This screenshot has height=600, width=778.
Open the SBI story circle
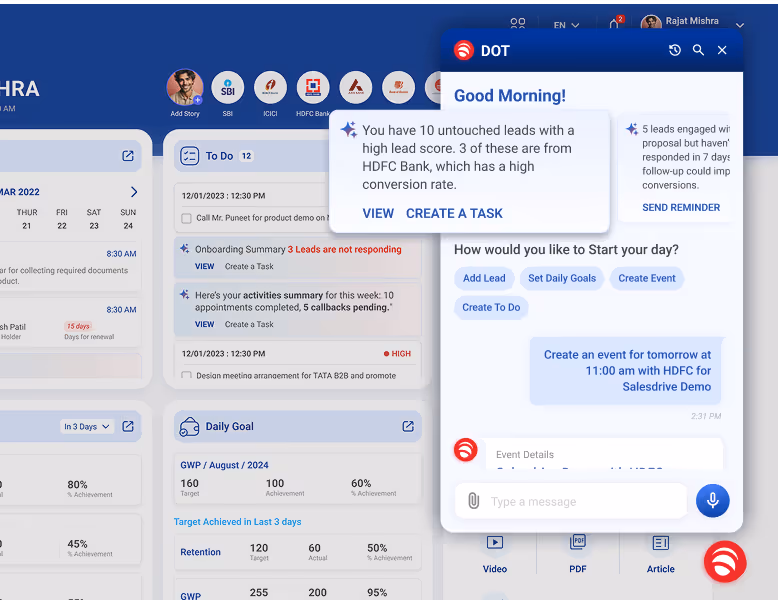point(228,87)
